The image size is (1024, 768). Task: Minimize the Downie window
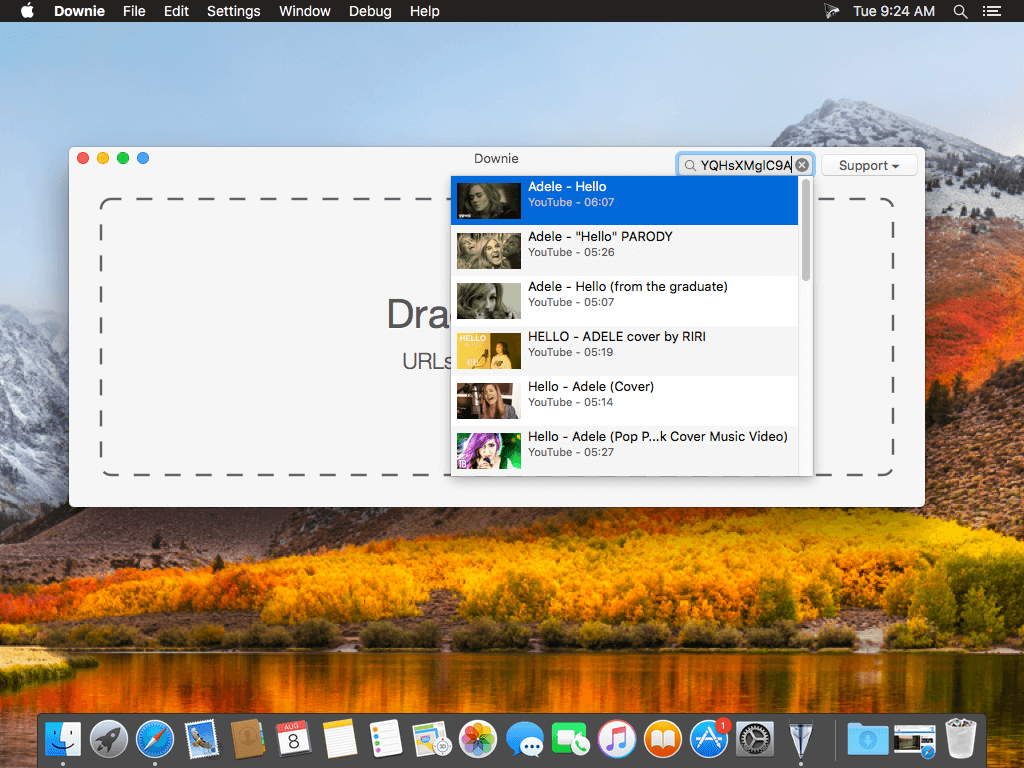click(x=103, y=158)
